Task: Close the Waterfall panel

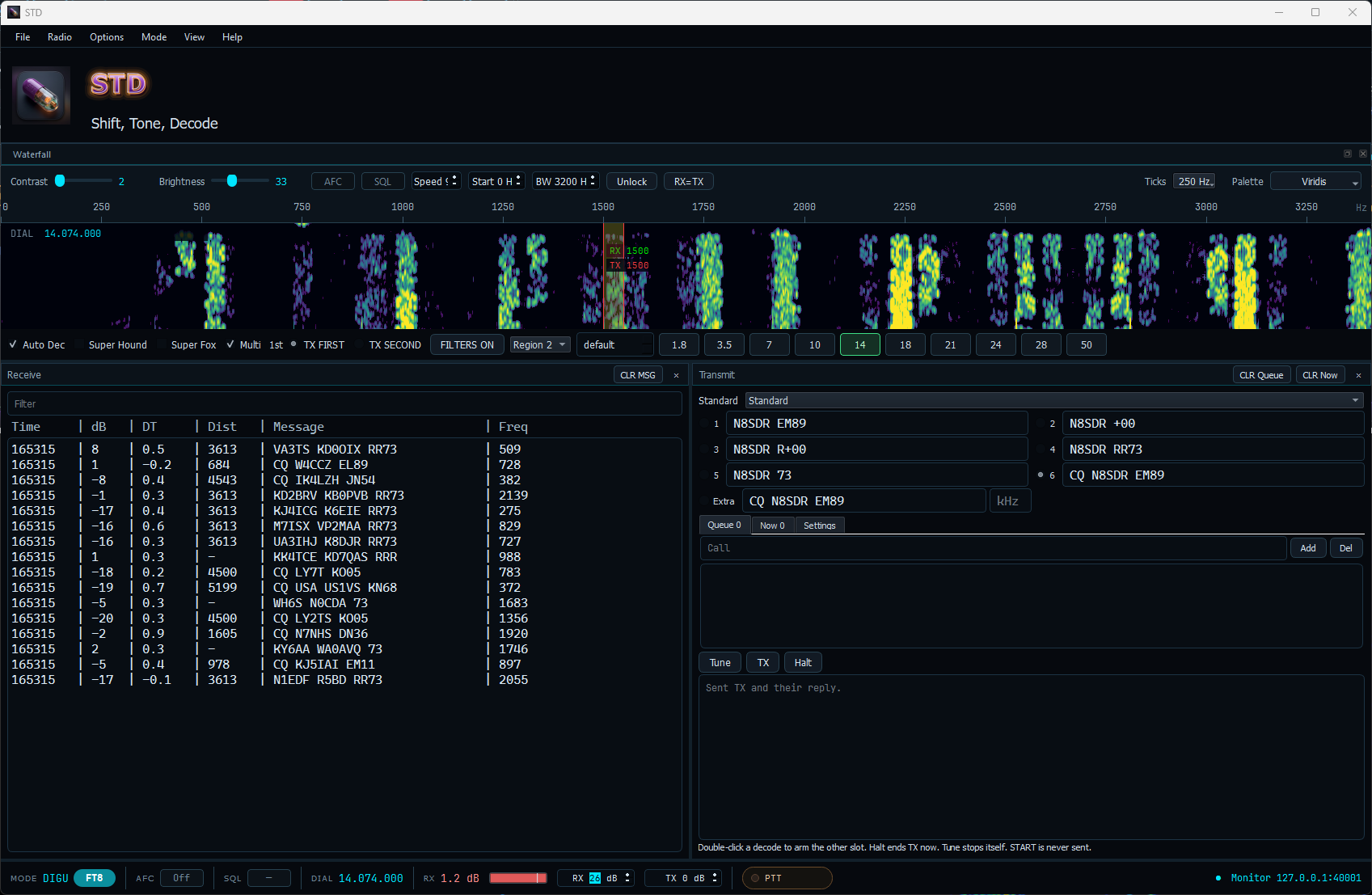Action: (x=1363, y=154)
